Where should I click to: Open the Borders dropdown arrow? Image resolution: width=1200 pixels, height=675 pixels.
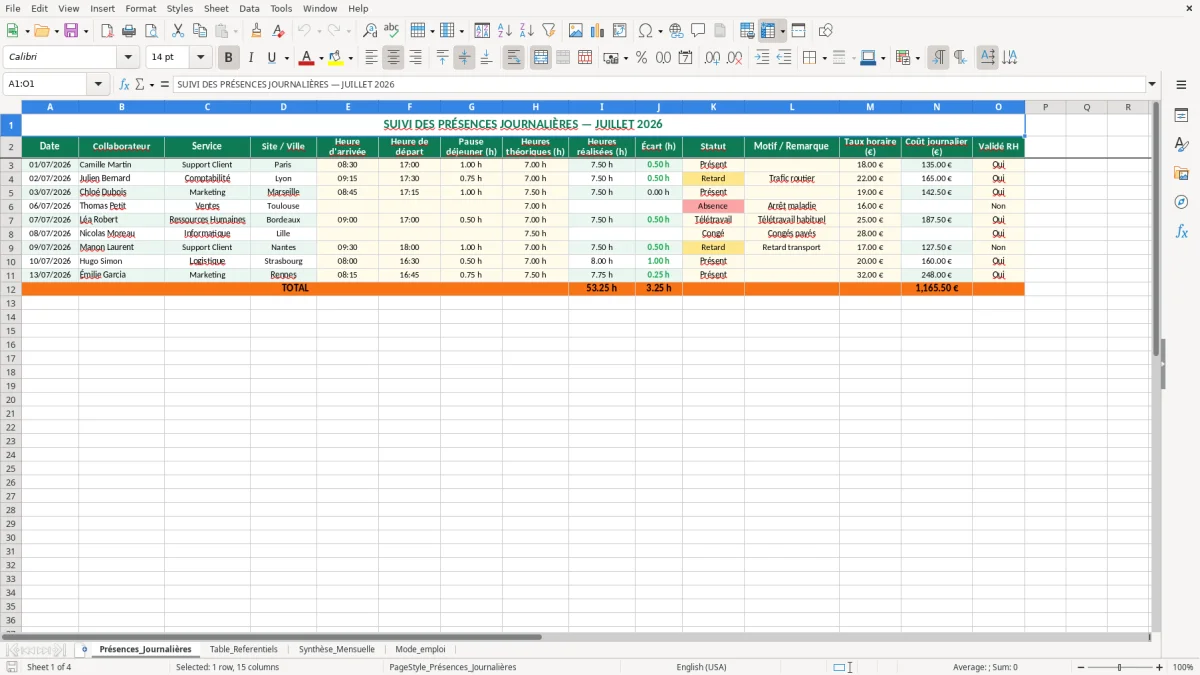824,58
